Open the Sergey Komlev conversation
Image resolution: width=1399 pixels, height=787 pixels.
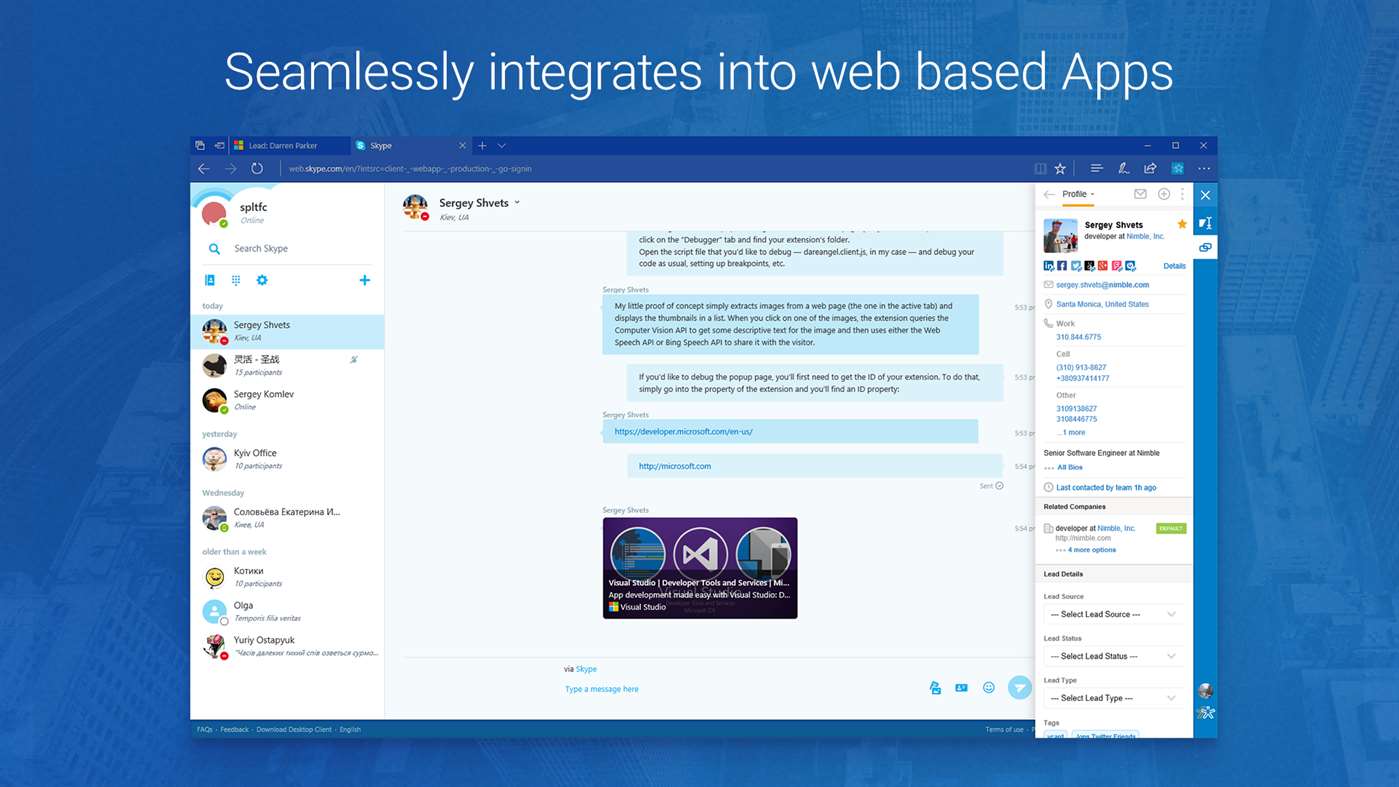(x=287, y=400)
